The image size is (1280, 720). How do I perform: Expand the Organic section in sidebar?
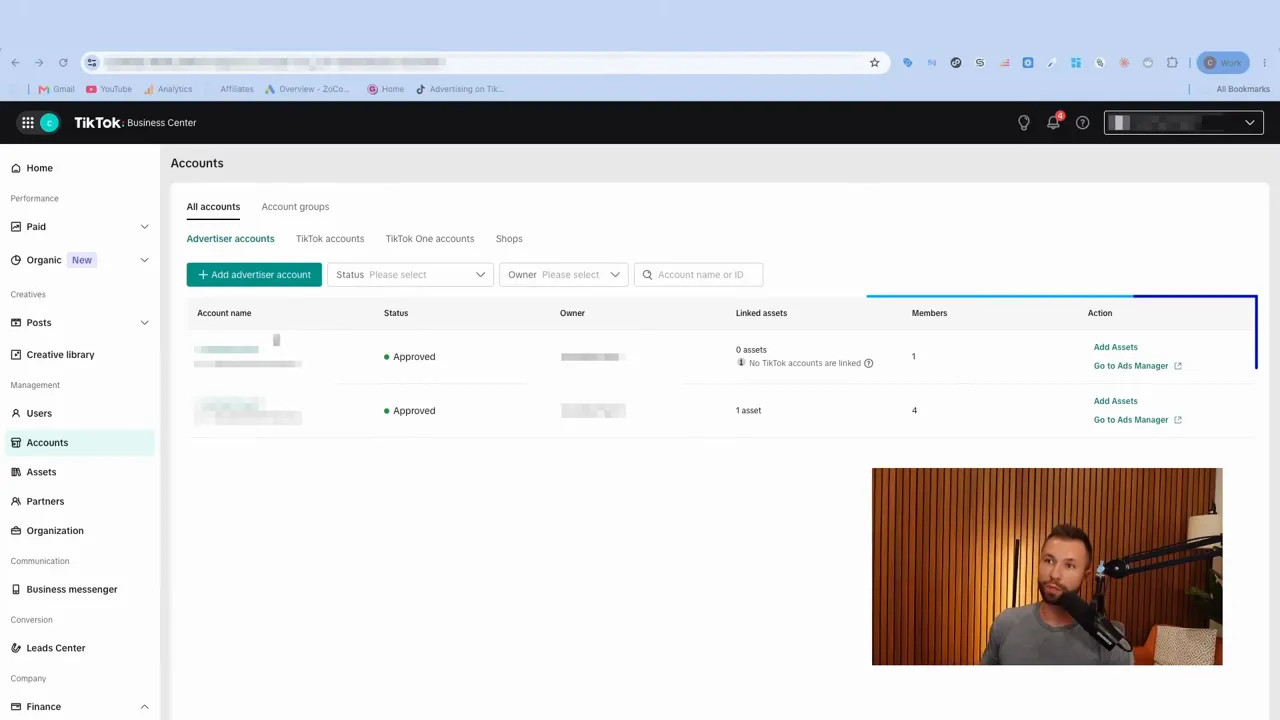click(80, 260)
